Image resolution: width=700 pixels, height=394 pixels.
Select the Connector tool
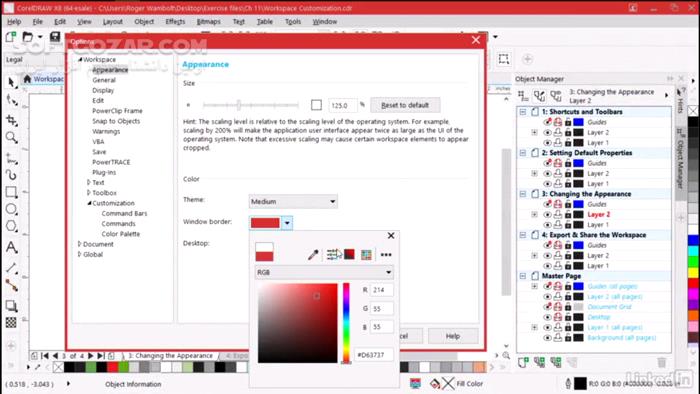[x=12, y=286]
